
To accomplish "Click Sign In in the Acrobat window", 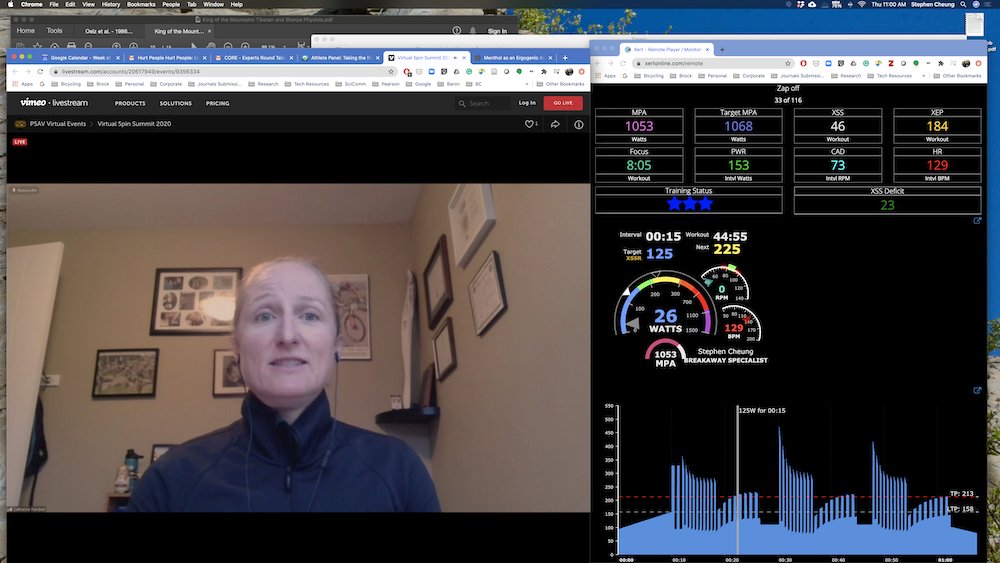I will 497,31.
